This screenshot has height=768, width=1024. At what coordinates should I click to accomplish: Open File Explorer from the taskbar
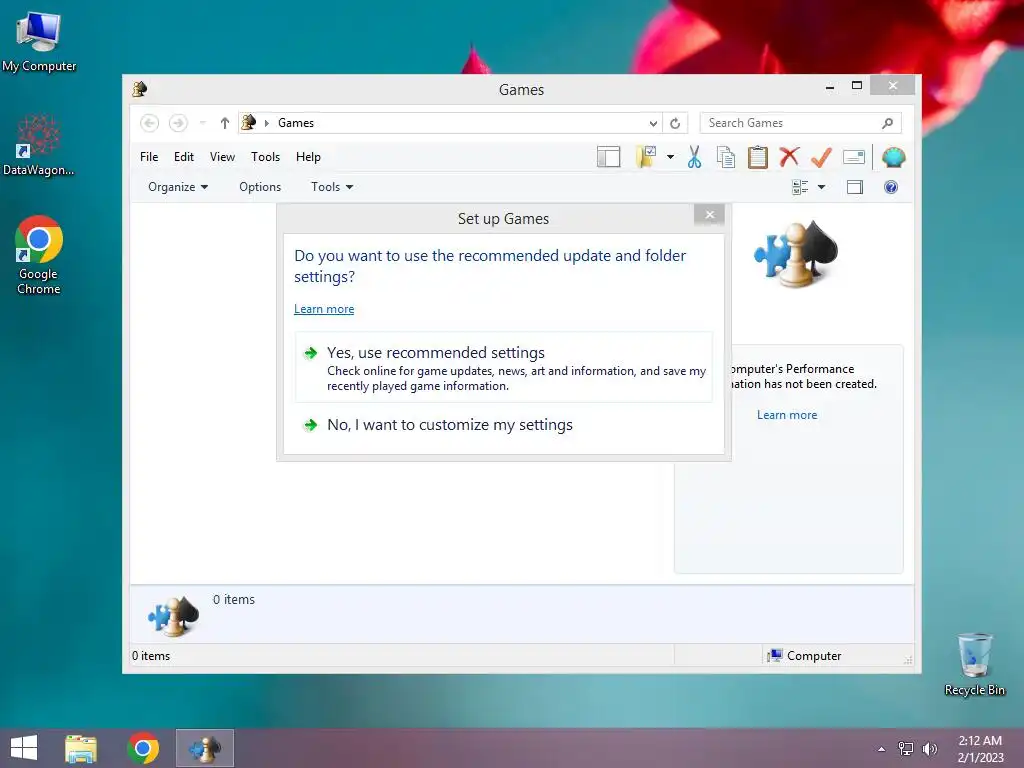pos(81,748)
